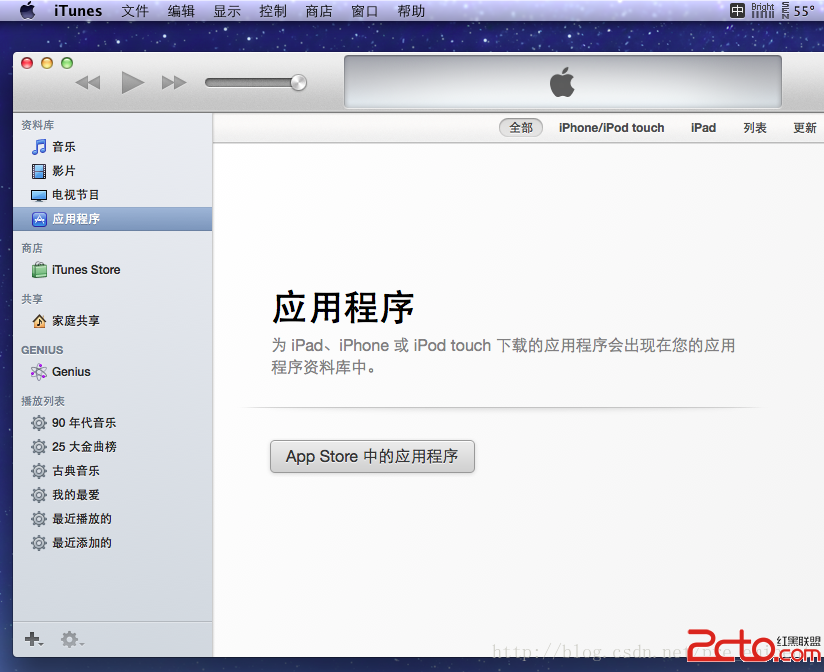This screenshot has height=672, width=824.
Task: Select the TV Shows (电视节目) monitor icon
Action: tap(39, 195)
